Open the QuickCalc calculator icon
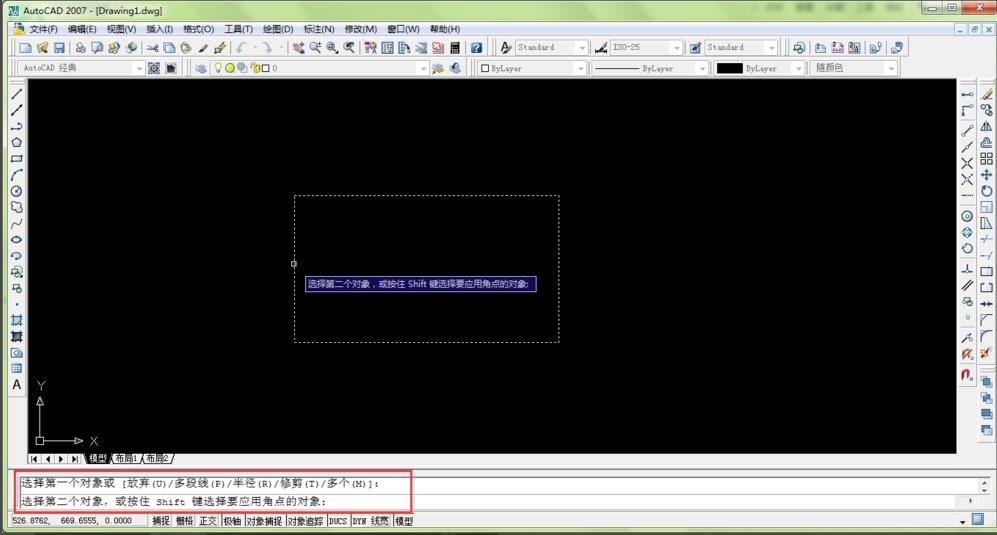 (455, 48)
